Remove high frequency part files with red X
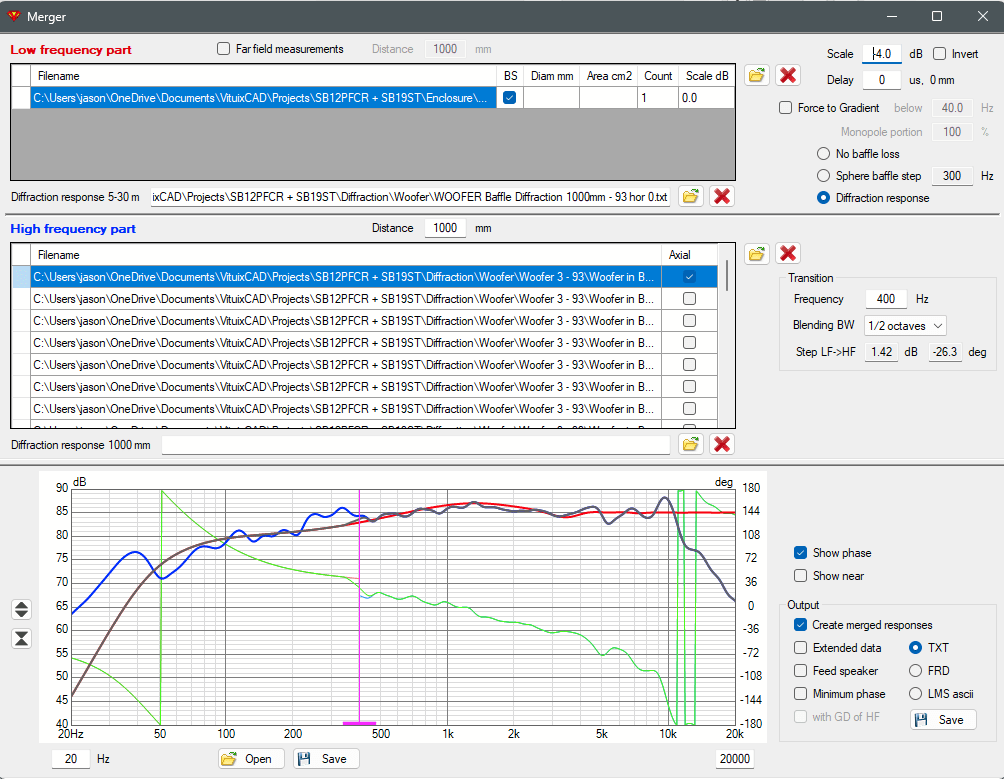Image resolution: width=1004 pixels, height=779 pixels. point(788,254)
